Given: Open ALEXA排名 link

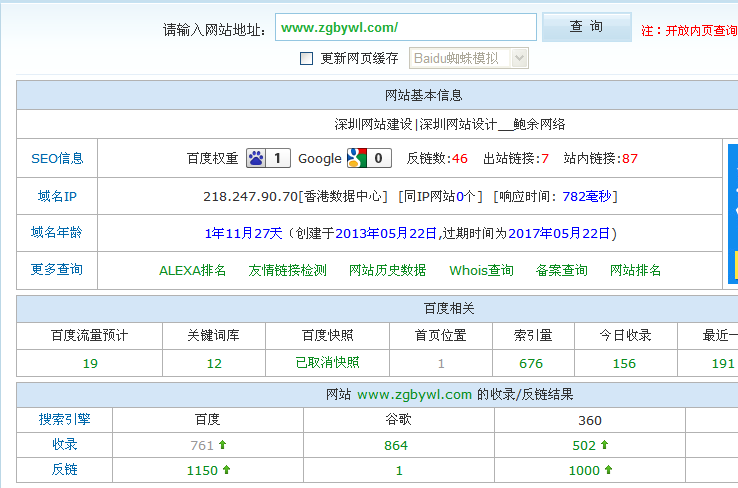Looking at the screenshot, I should point(193,271).
